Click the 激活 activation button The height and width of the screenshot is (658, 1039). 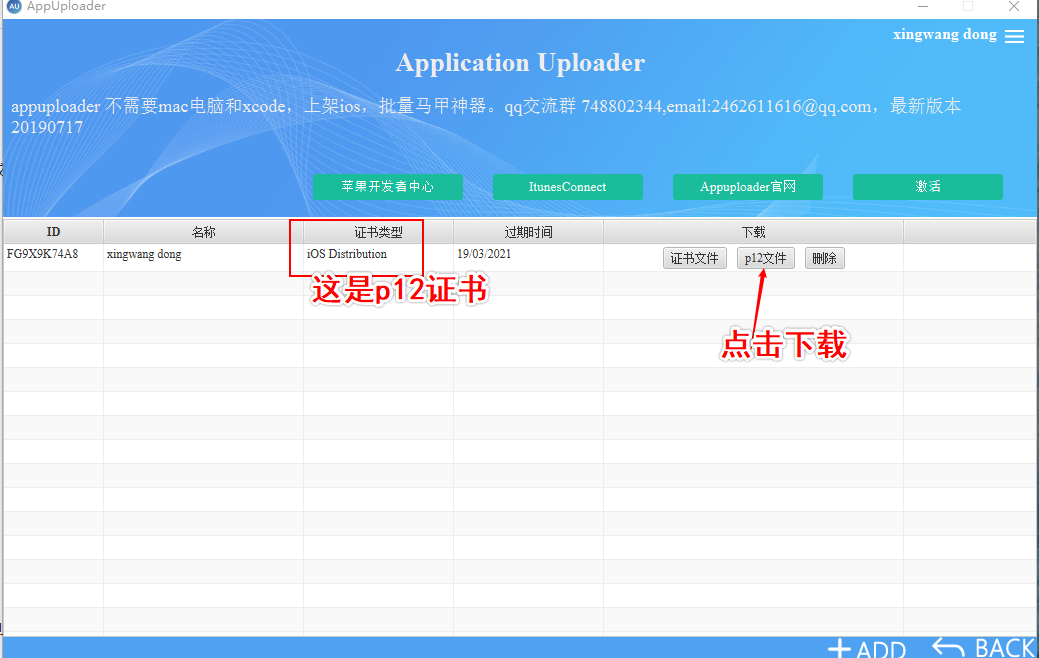pyautogui.click(x=928, y=187)
